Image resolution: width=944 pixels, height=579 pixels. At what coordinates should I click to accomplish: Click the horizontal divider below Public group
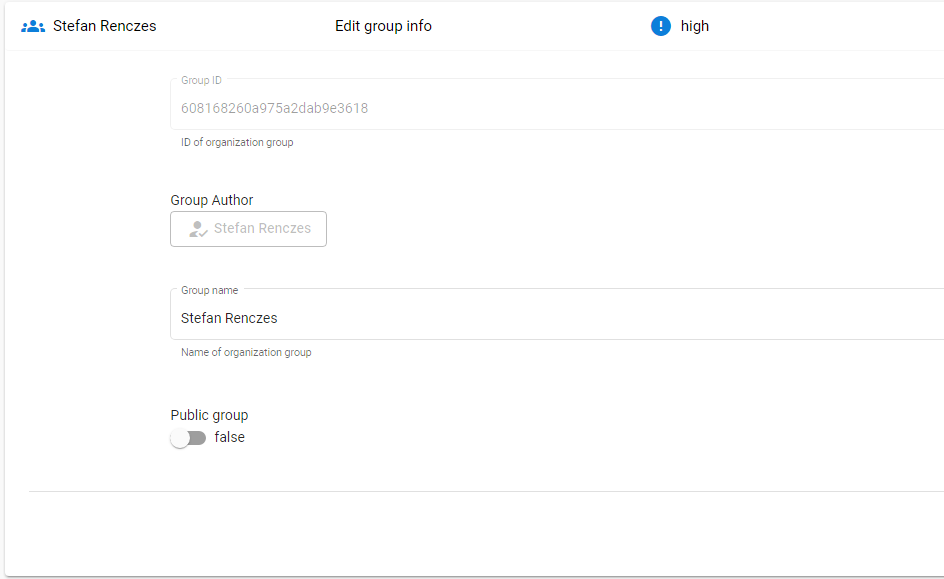tap(486, 491)
